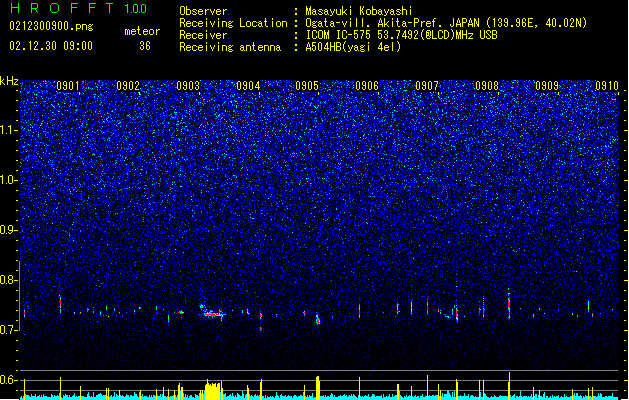
Task: Click the 1.0 kHz frequency label
Action: (9, 180)
